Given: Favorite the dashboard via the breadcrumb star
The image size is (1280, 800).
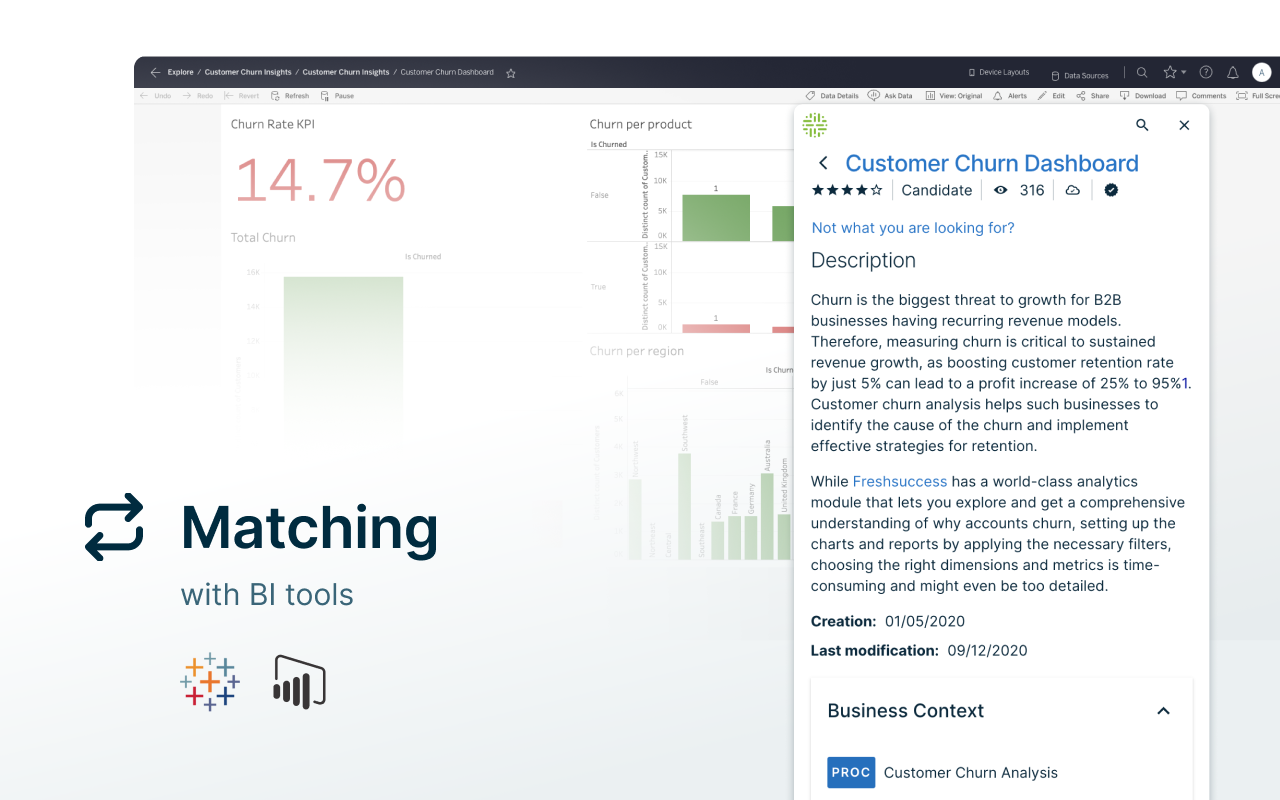Looking at the screenshot, I should click(x=511, y=73).
